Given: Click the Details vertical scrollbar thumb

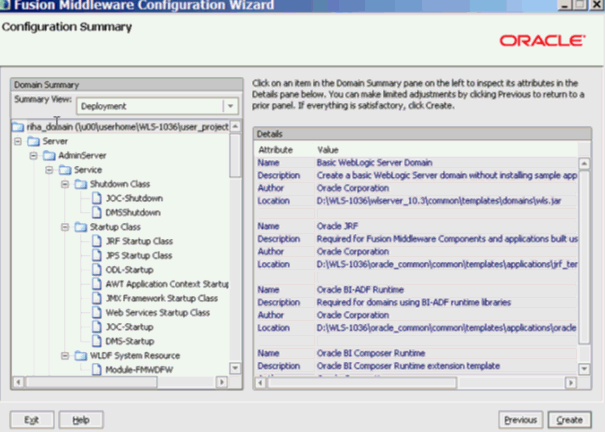Looking at the screenshot, I should [584, 257].
